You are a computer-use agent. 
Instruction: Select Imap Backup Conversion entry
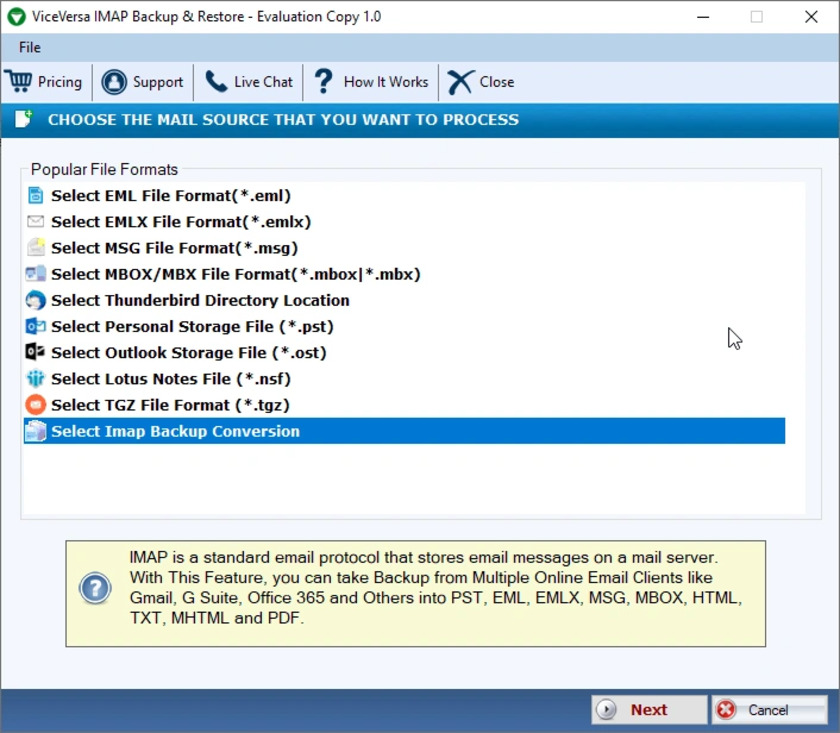point(404,431)
